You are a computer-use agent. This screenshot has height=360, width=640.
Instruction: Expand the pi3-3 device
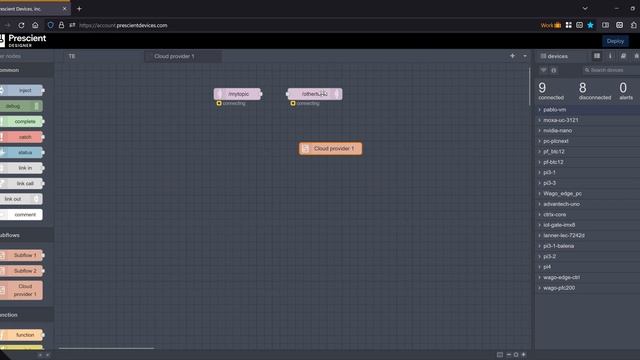(x=540, y=183)
